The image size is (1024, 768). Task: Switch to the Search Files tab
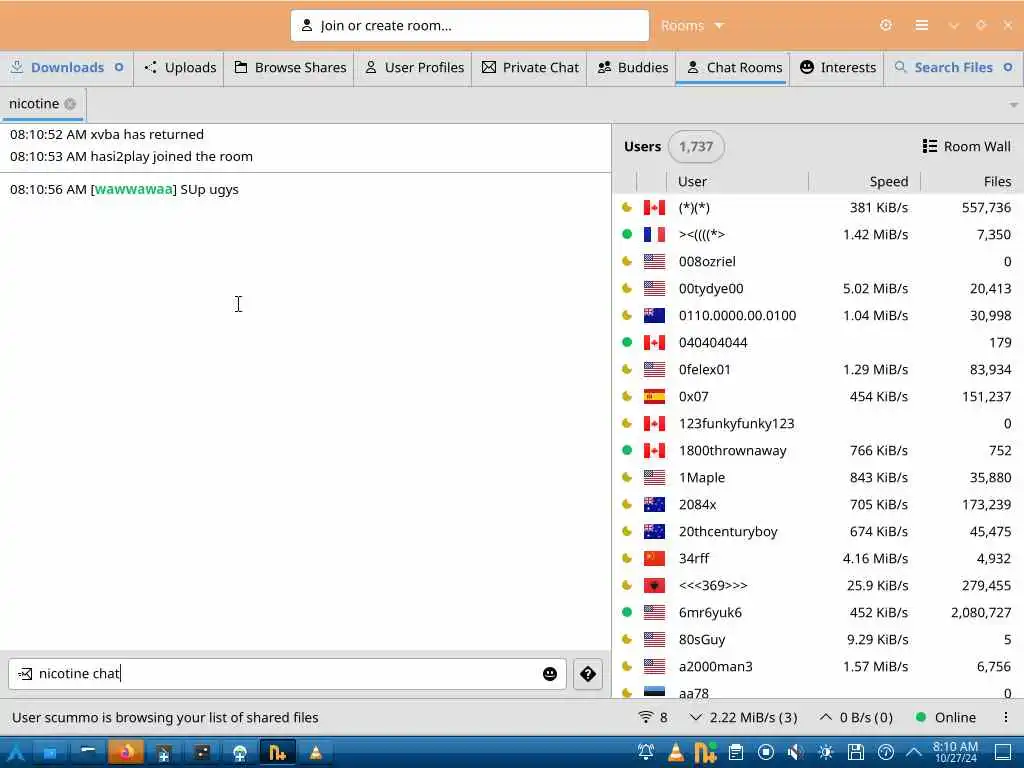(x=953, y=68)
